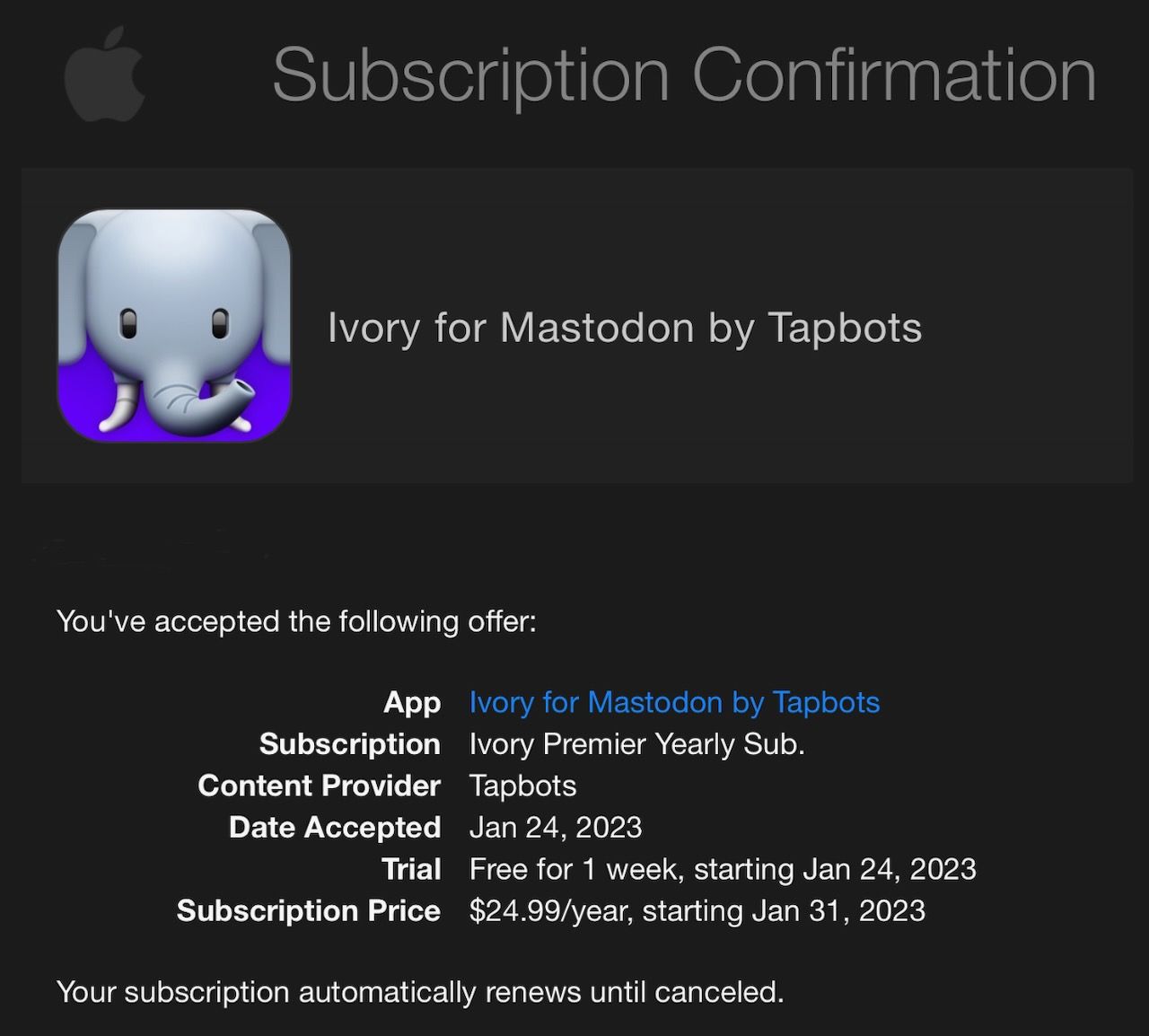Click the Tapbots content provider value
The width and height of the screenshot is (1149, 1036).
tap(522, 786)
